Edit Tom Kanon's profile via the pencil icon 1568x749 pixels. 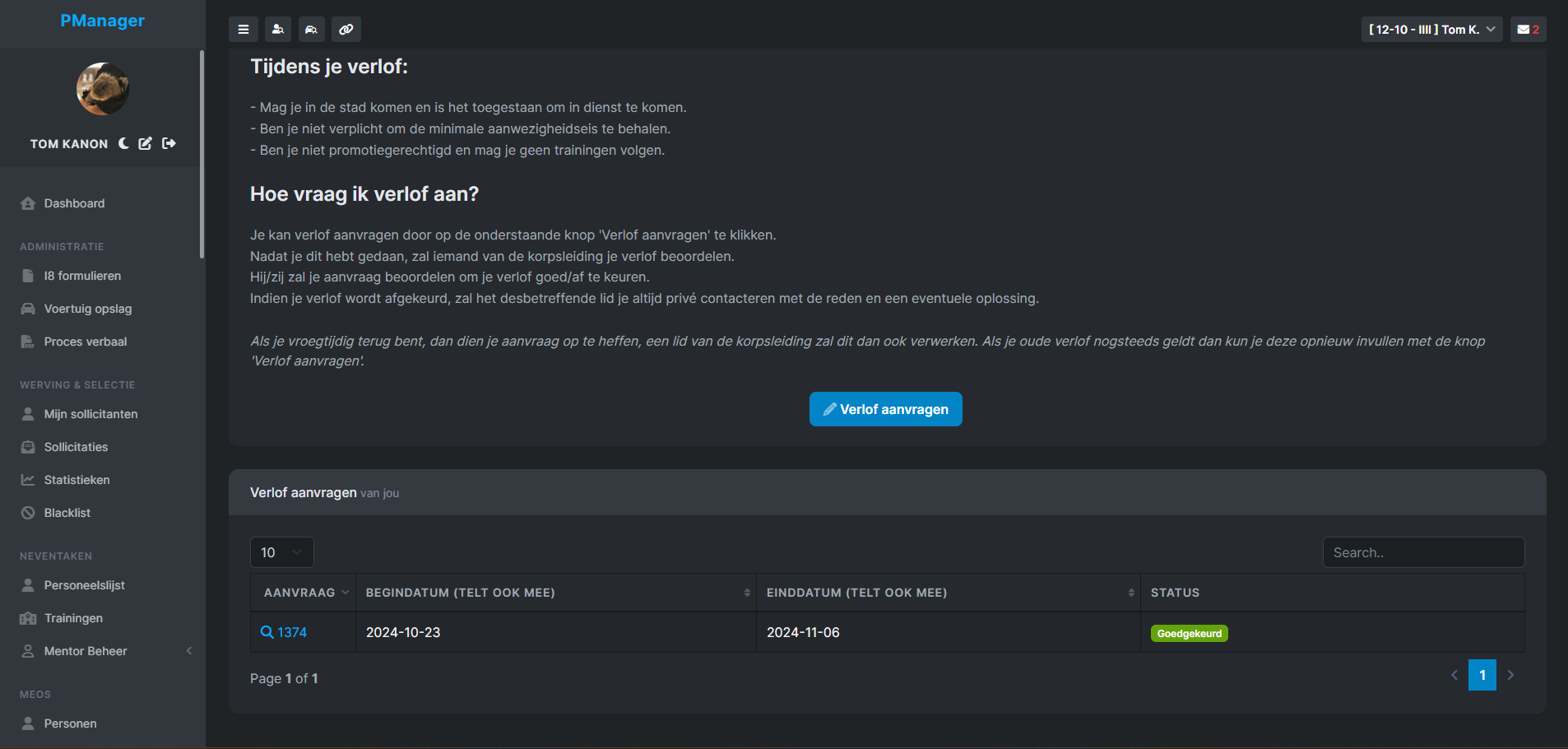point(145,143)
